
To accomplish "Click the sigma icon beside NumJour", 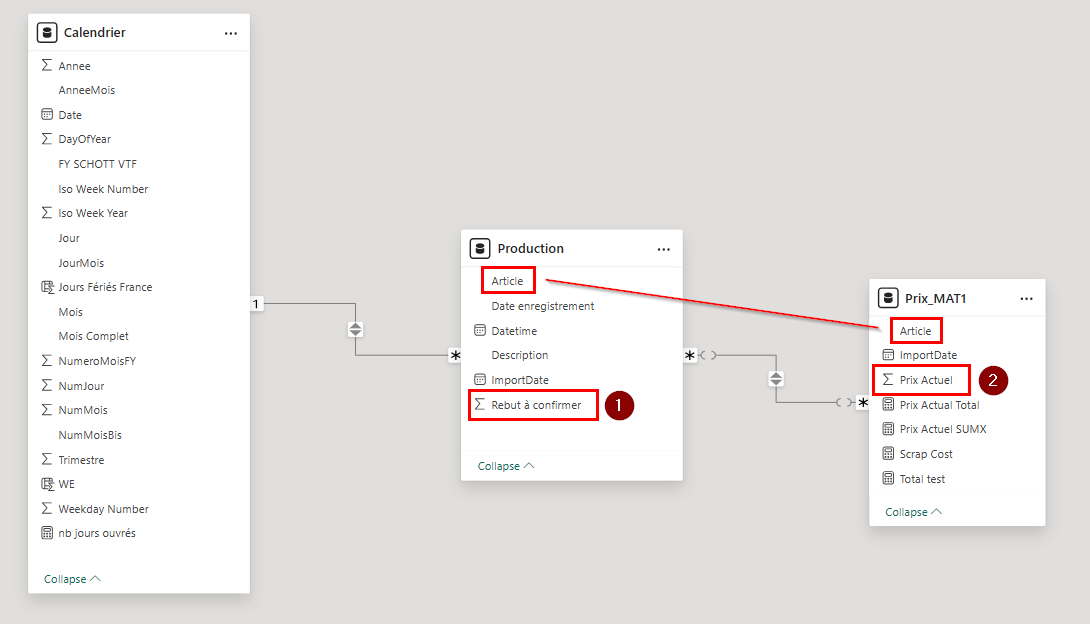I will 47,385.
